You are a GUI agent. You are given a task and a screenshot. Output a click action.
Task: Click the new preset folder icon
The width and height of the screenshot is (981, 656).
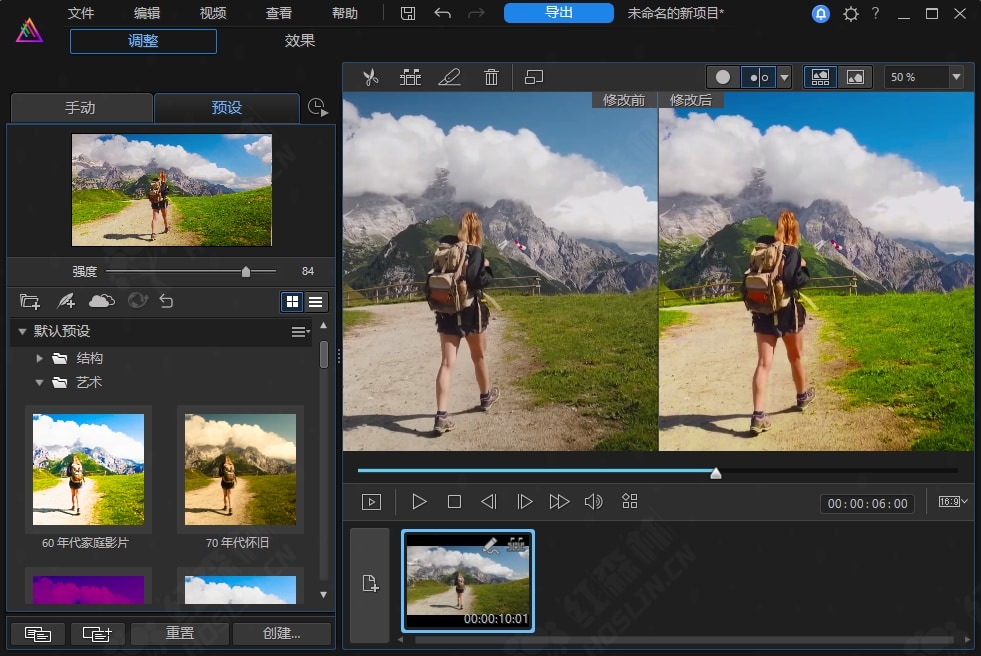30,301
